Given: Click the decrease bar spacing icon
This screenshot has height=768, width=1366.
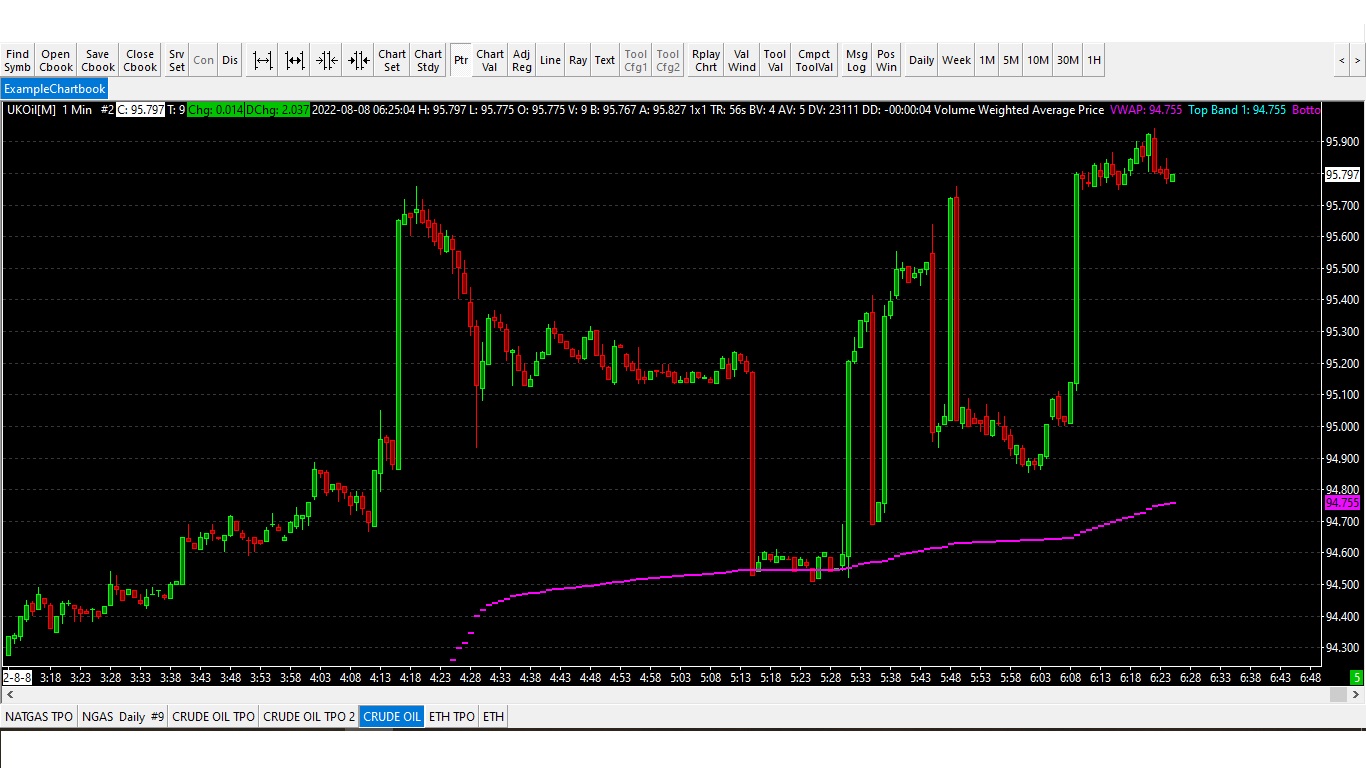Looking at the screenshot, I should tap(294, 61).
